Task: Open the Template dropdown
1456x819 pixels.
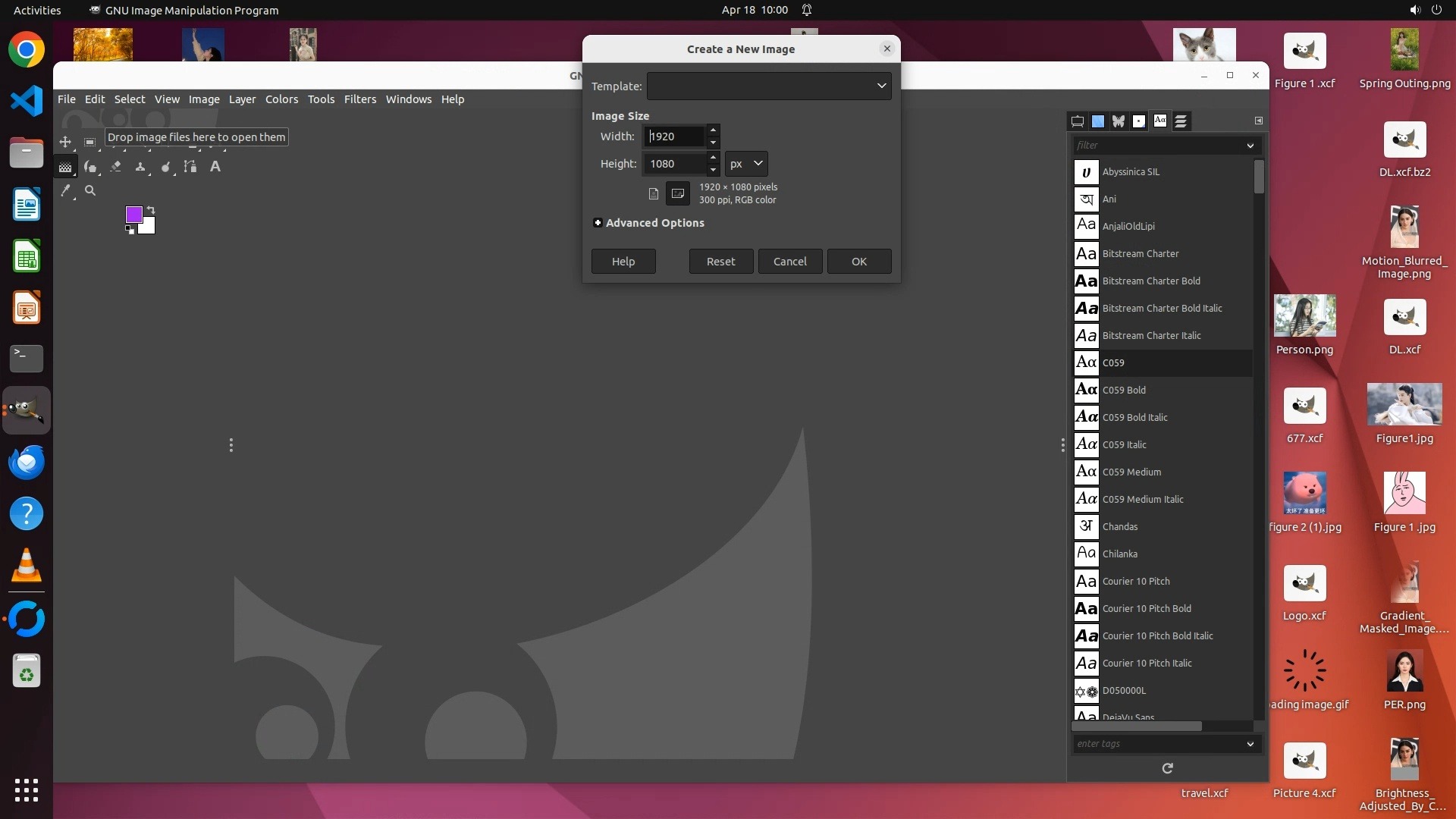Action: tap(768, 86)
